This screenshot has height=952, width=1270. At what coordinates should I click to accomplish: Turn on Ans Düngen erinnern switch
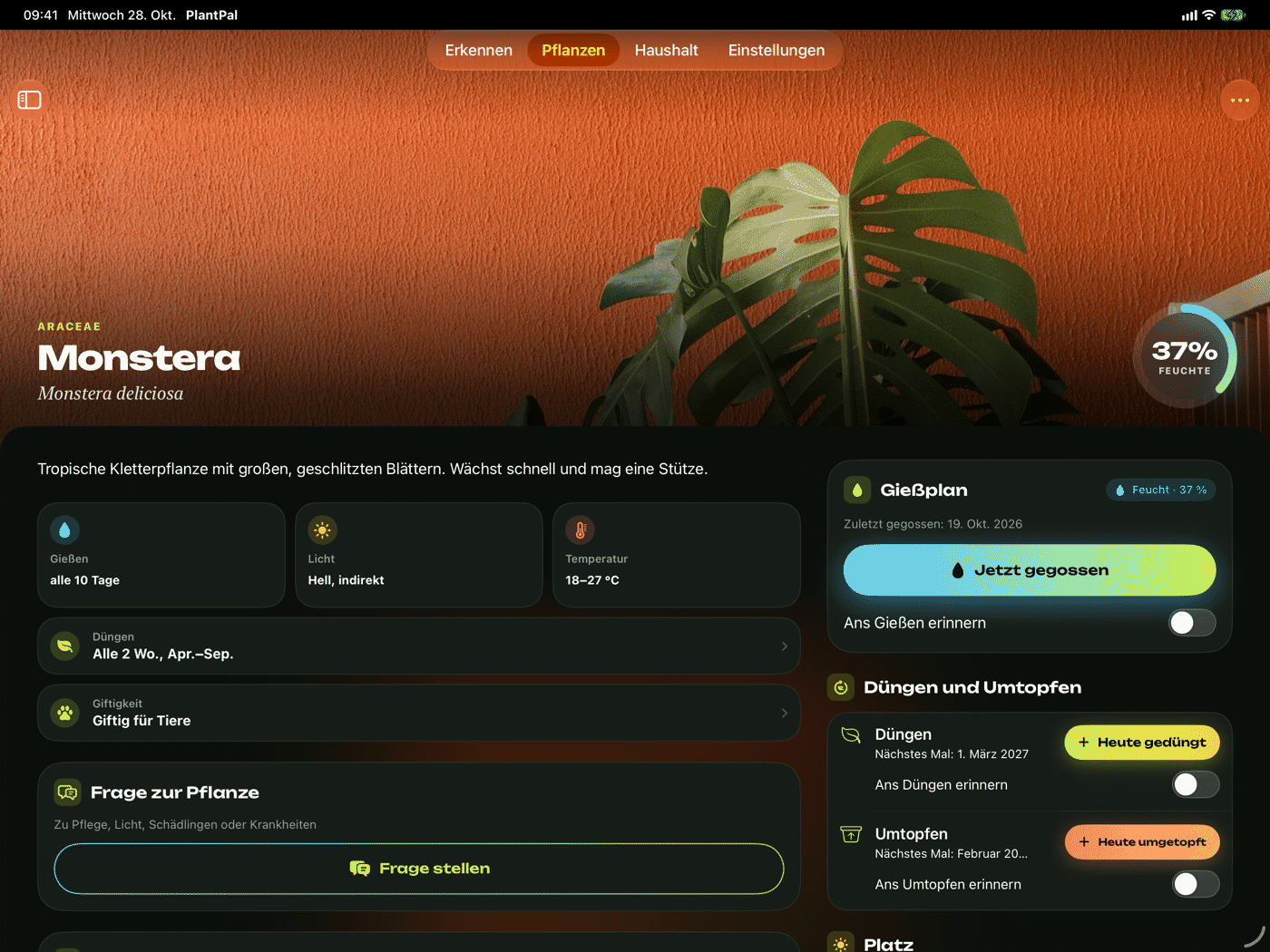click(x=1196, y=784)
